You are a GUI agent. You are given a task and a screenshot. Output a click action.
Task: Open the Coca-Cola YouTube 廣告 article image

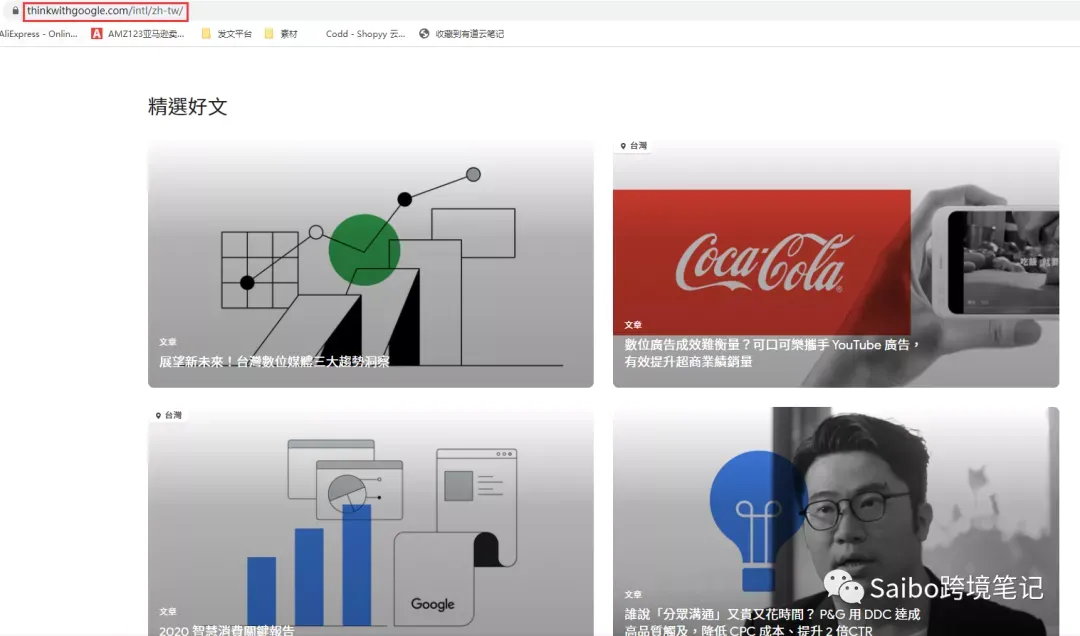[x=835, y=264]
